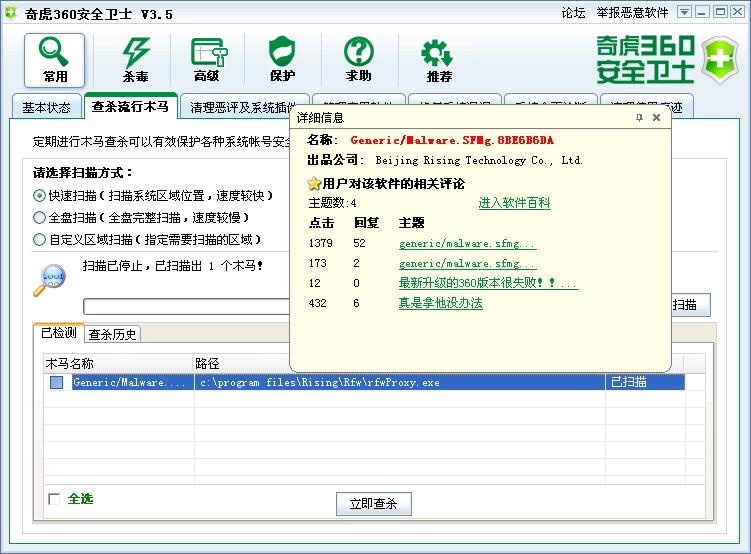This screenshot has height=554, width=751.
Task: Click Beijing Rising Technology Co., Ltd. text
Action: (x=479, y=160)
